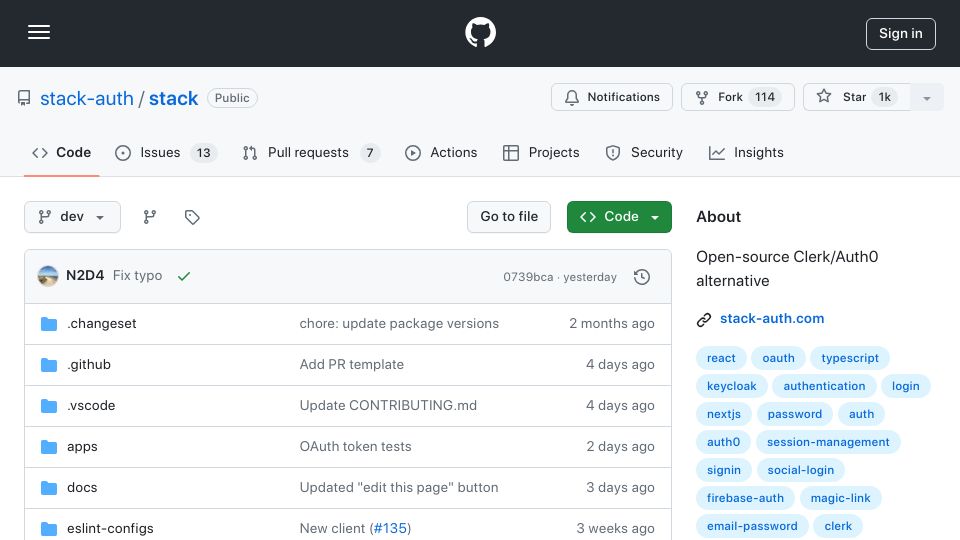This screenshot has height=540, width=960.
Task: Open the Fix typo commit message
Action: [x=137, y=276]
